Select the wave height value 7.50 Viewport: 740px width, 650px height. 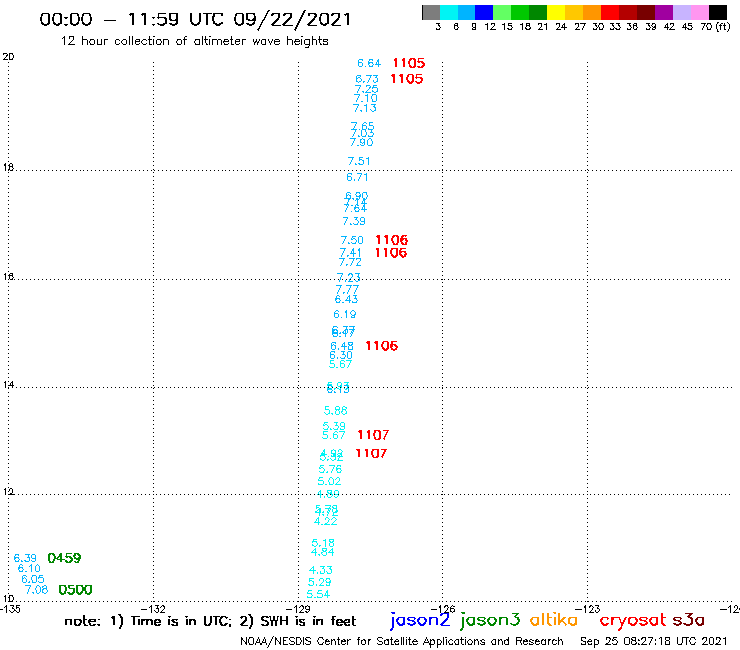click(352, 240)
